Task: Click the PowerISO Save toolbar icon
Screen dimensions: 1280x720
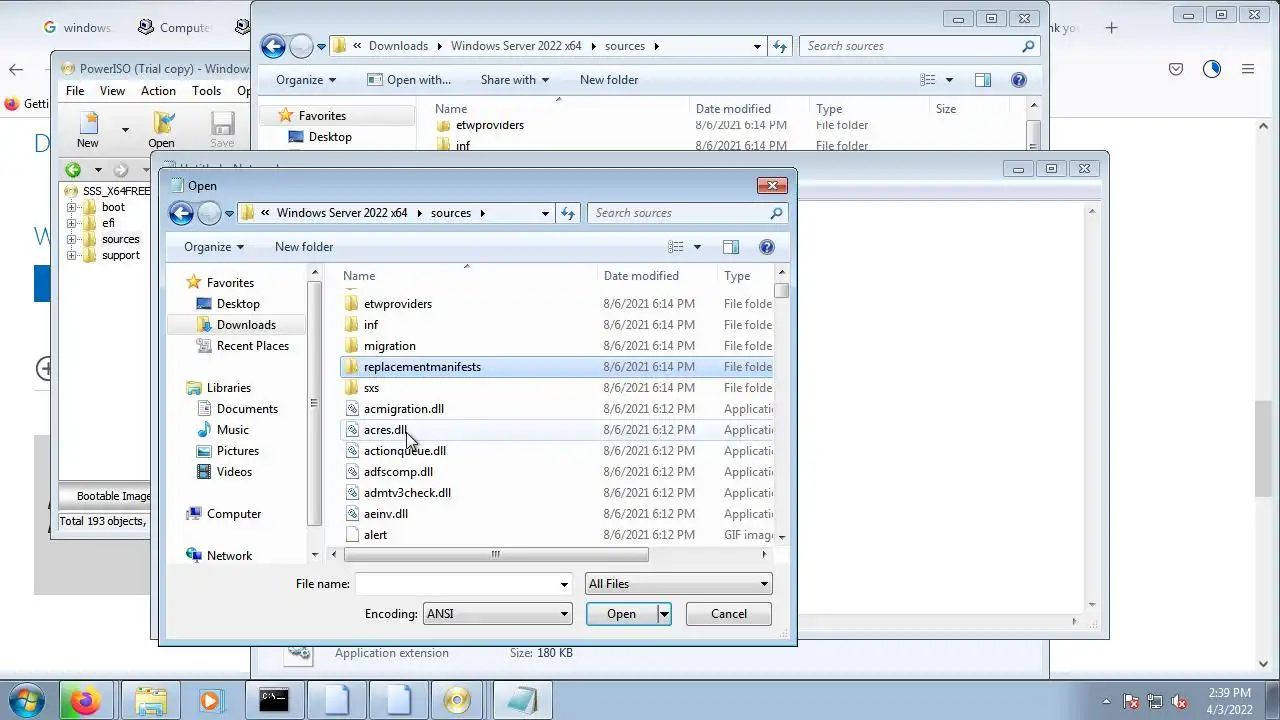Action: (222, 129)
